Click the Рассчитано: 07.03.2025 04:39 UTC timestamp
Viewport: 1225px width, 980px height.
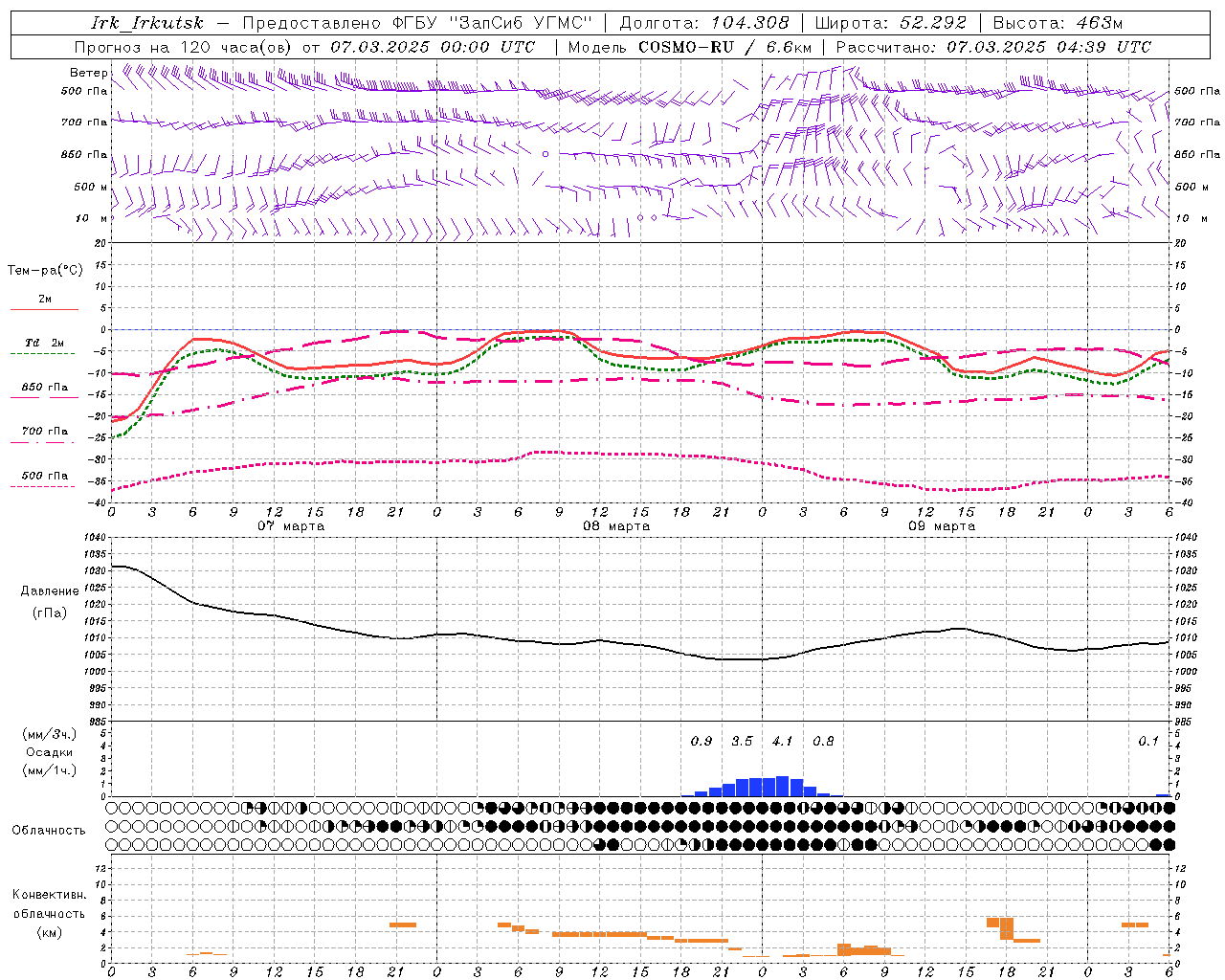tap(993, 47)
